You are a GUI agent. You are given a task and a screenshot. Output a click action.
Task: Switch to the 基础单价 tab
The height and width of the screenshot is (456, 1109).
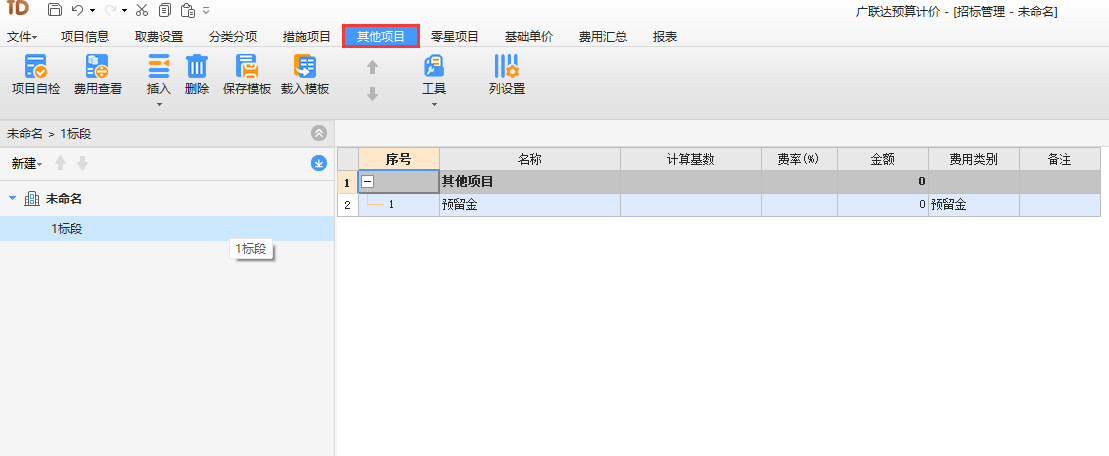529,37
